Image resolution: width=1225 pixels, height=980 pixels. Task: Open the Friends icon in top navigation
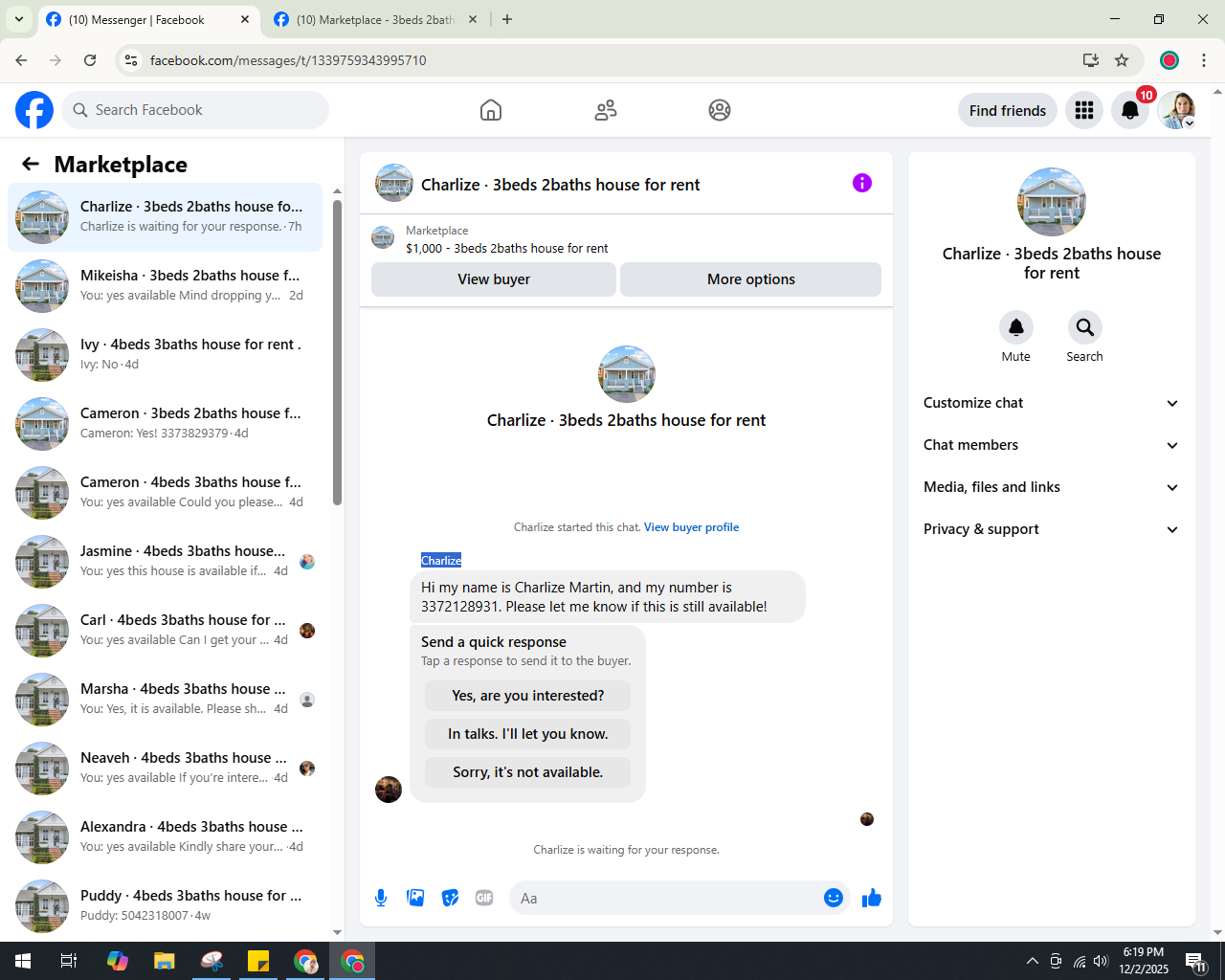click(606, 110)
